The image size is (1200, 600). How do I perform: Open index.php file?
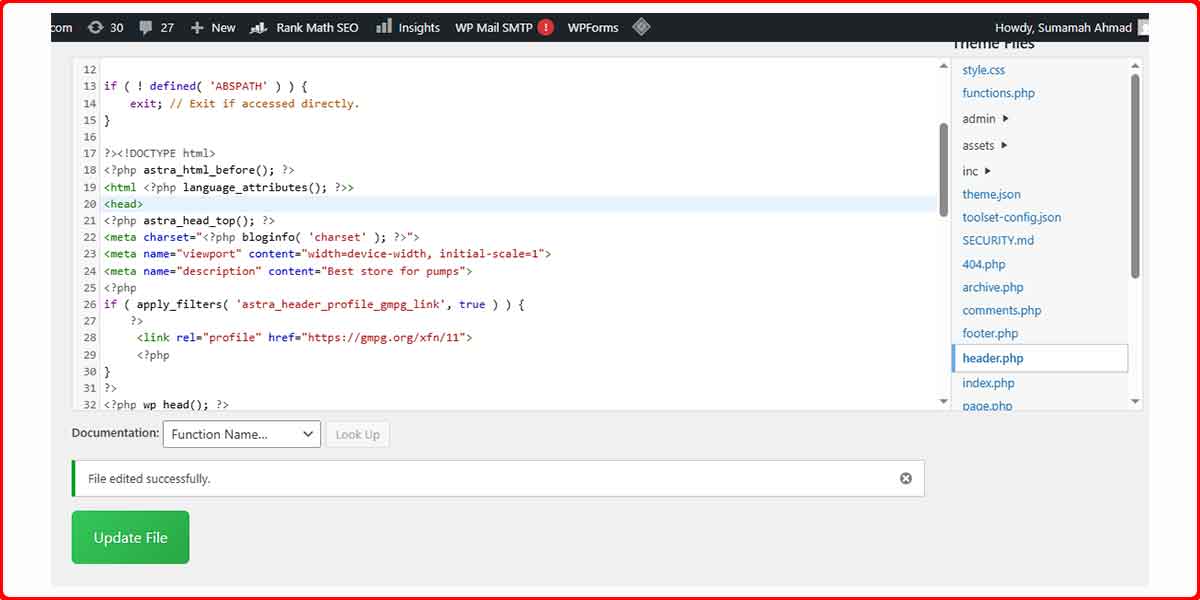pos(988,383)
